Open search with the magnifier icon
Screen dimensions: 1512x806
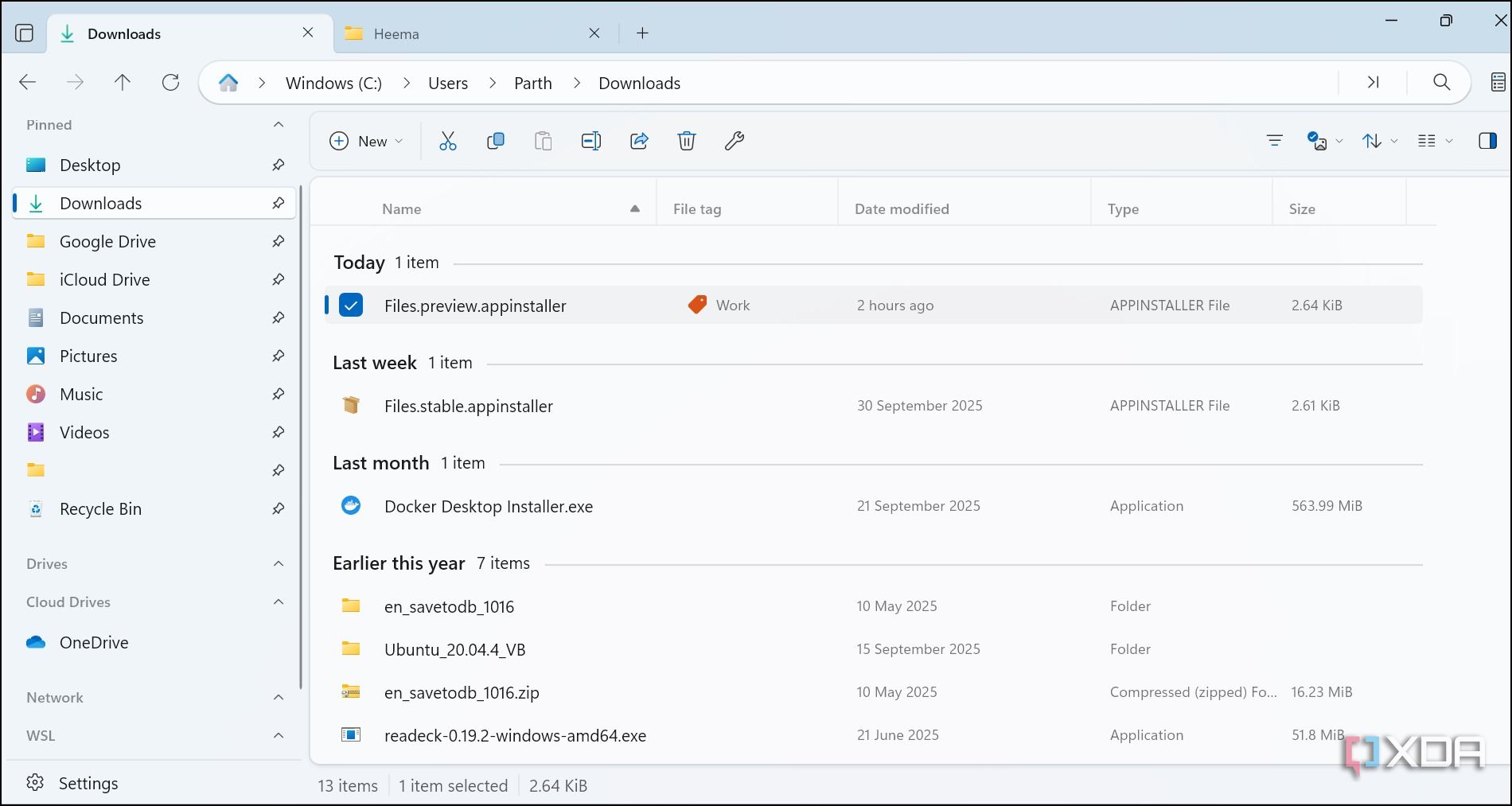click(x=1441, y=82)
